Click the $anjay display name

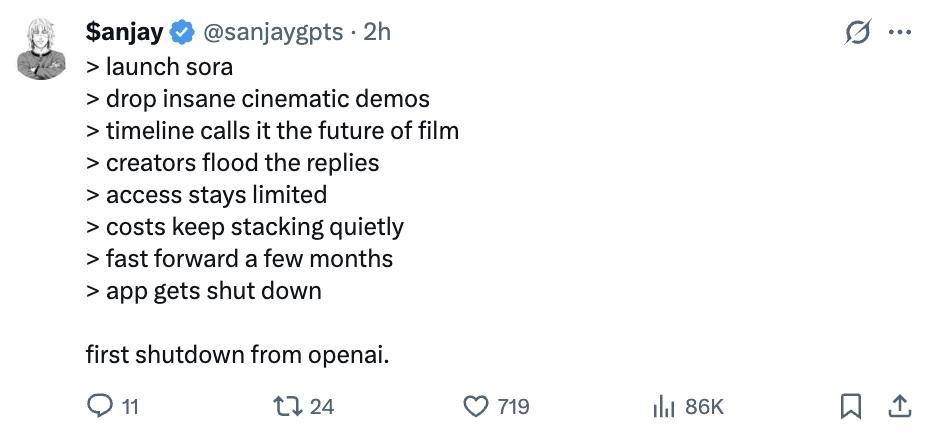(124, 32)
